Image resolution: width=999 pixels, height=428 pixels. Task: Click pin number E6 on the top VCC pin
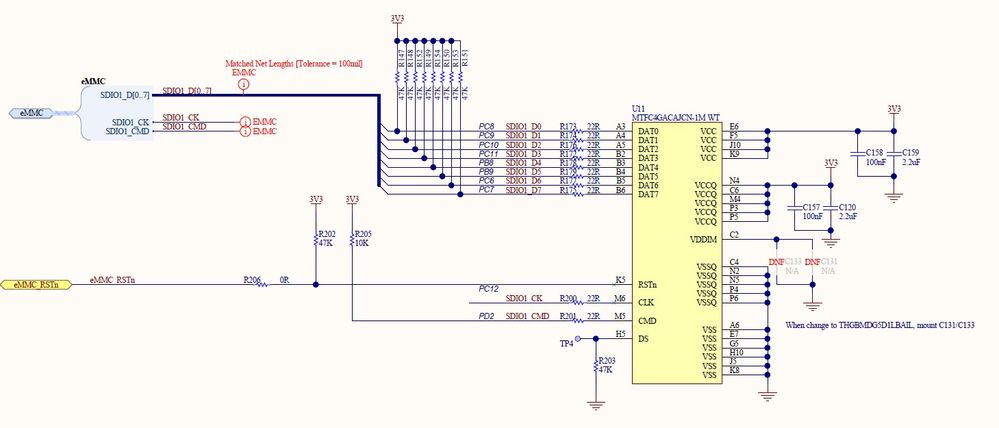click(734, 126)
